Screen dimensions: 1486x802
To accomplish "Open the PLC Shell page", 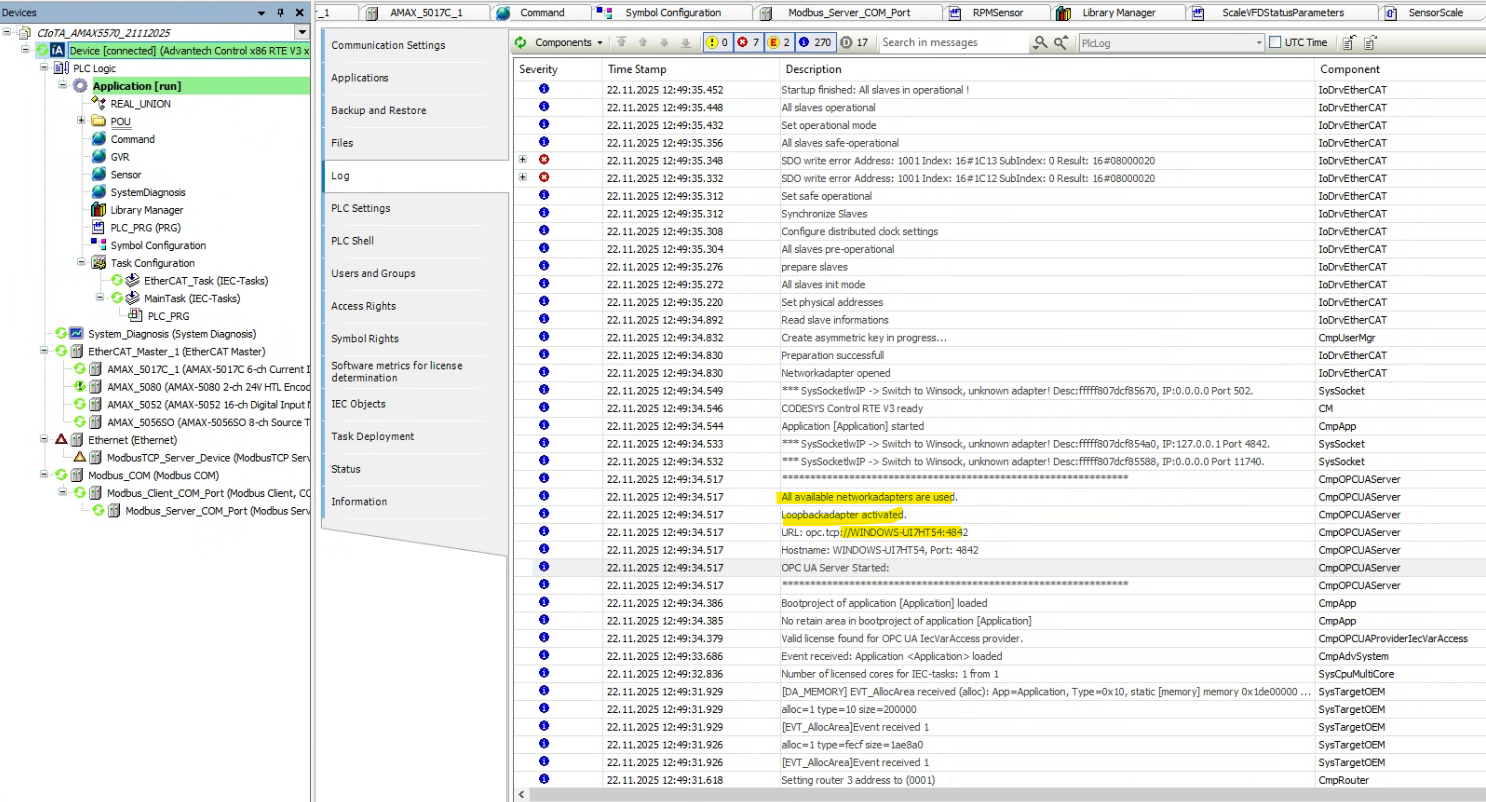I will click(352, 241).
